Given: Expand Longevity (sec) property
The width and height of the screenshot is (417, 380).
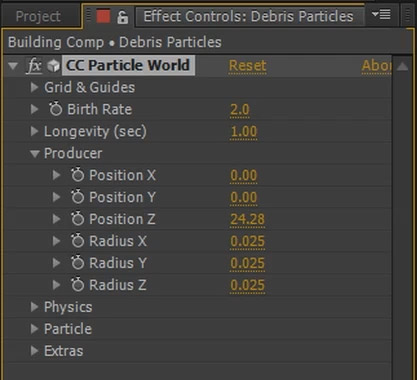Looking at the screenshot, I should coord(34,131).
